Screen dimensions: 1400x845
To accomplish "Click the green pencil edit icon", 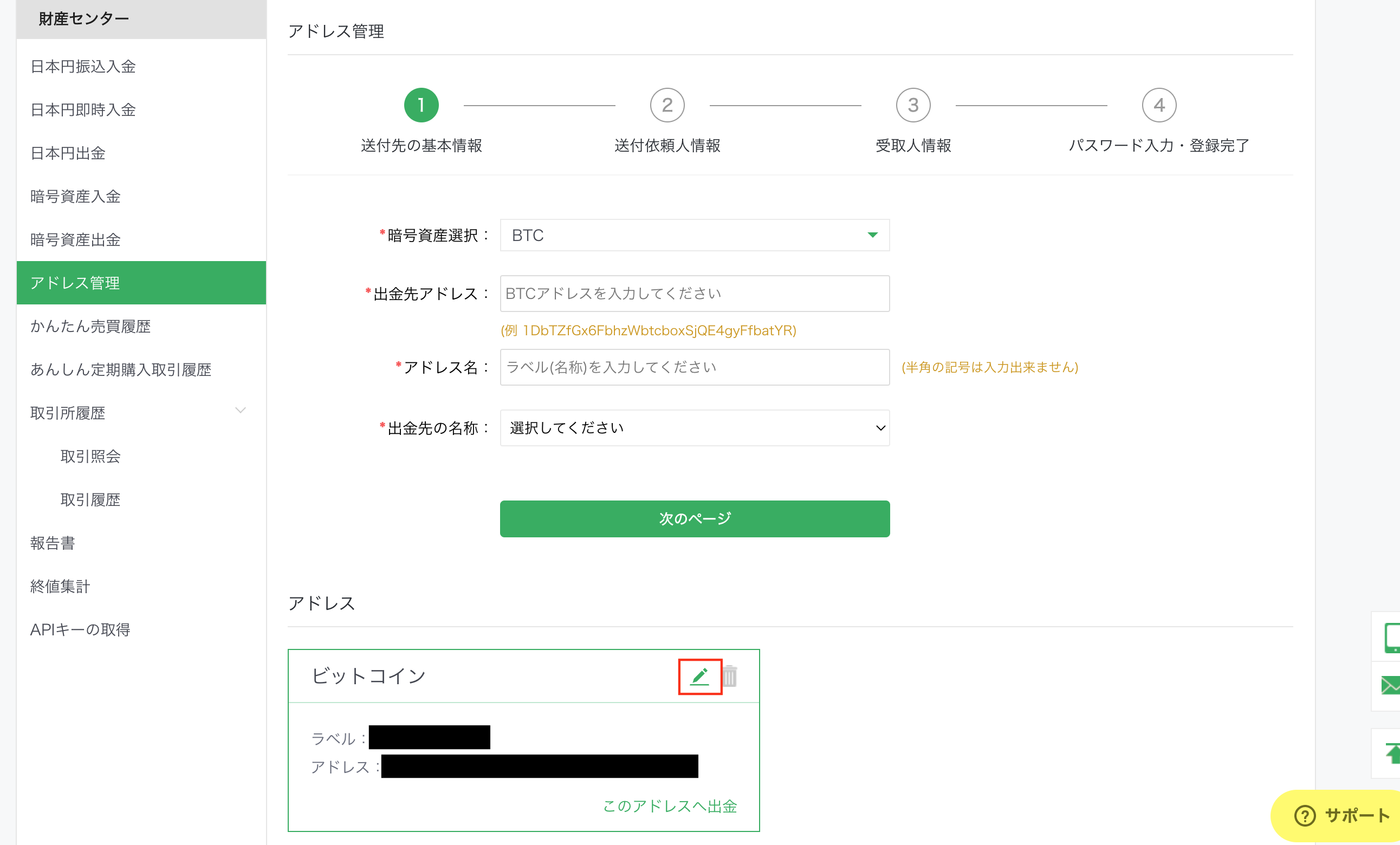I will (699, 677).
